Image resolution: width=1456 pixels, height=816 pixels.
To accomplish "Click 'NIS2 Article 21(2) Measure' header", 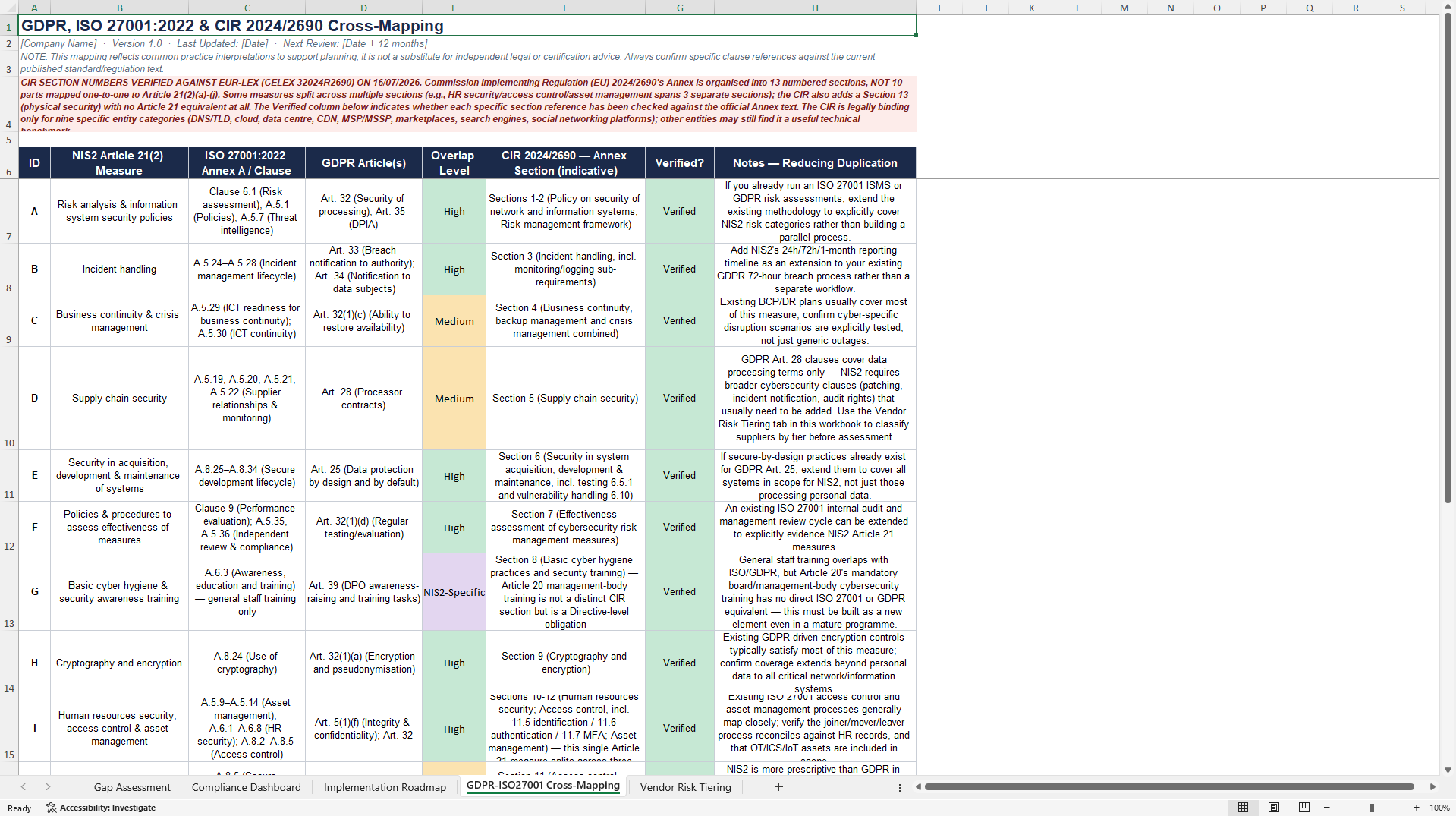I will tap(119, 163).
